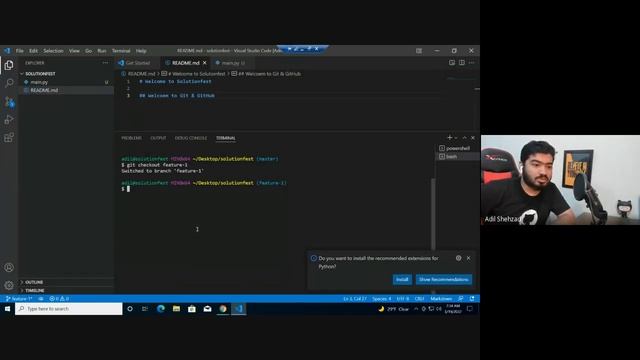Click errors and warnings count in status bar

click(59, 298)
